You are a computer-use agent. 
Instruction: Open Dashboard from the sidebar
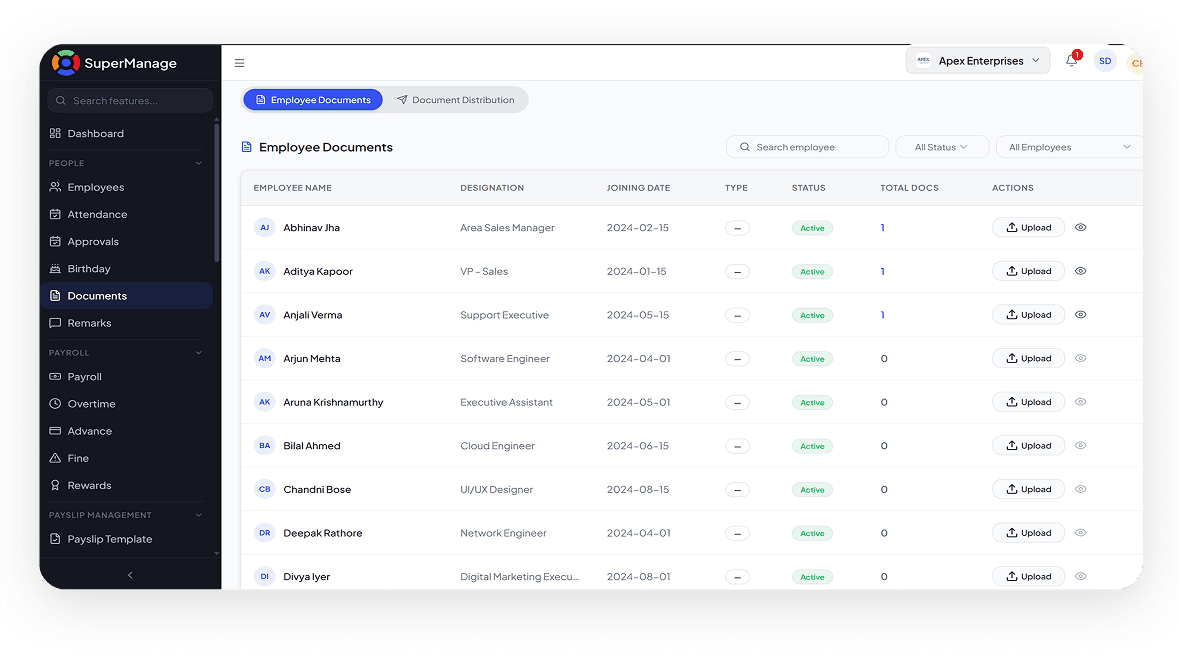coord(126,133)
